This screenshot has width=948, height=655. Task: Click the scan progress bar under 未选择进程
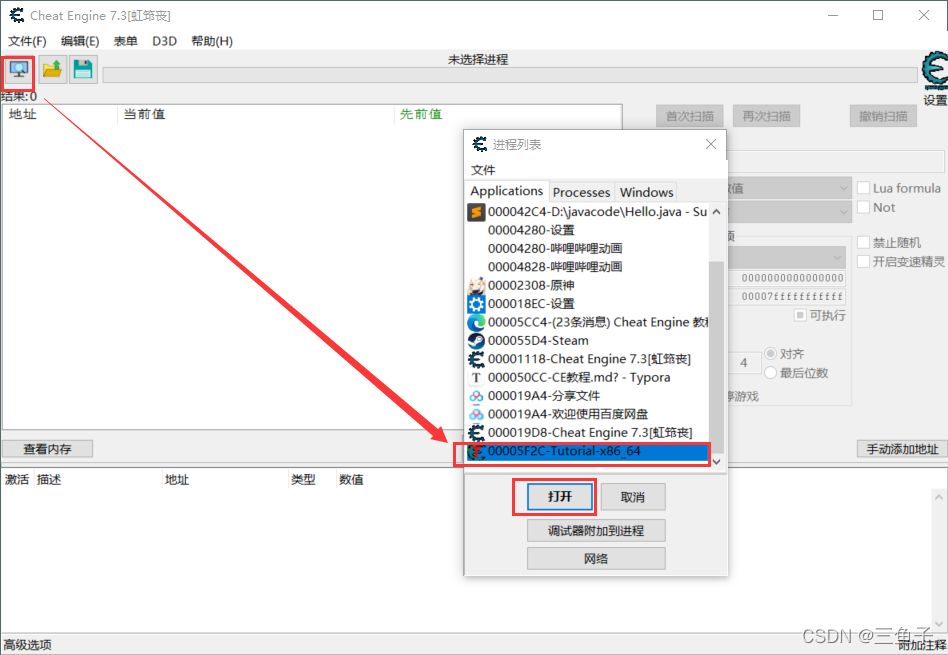(x=510, y=75)
